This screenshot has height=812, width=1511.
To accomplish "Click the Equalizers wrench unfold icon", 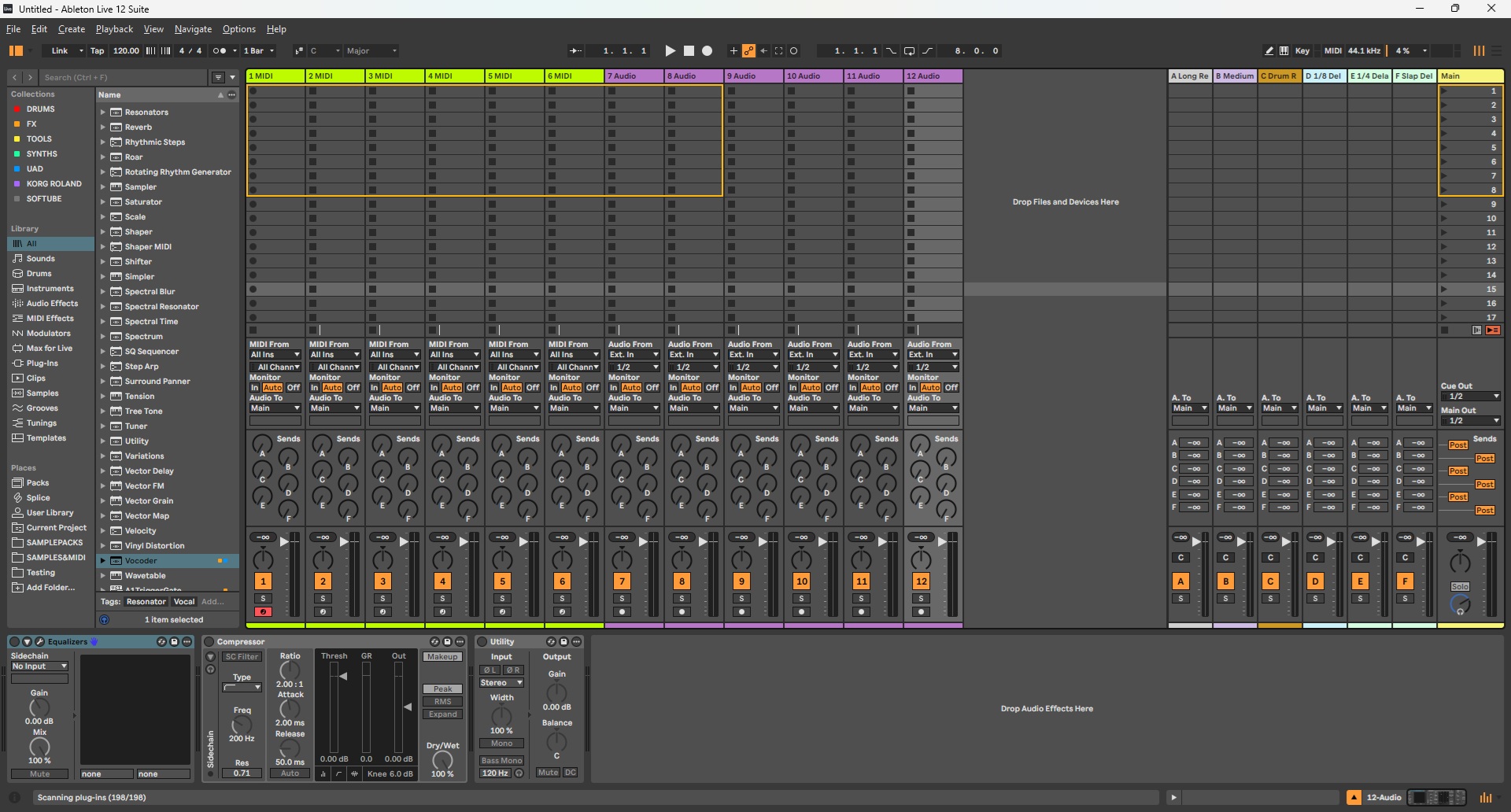I will click(40, 641).
